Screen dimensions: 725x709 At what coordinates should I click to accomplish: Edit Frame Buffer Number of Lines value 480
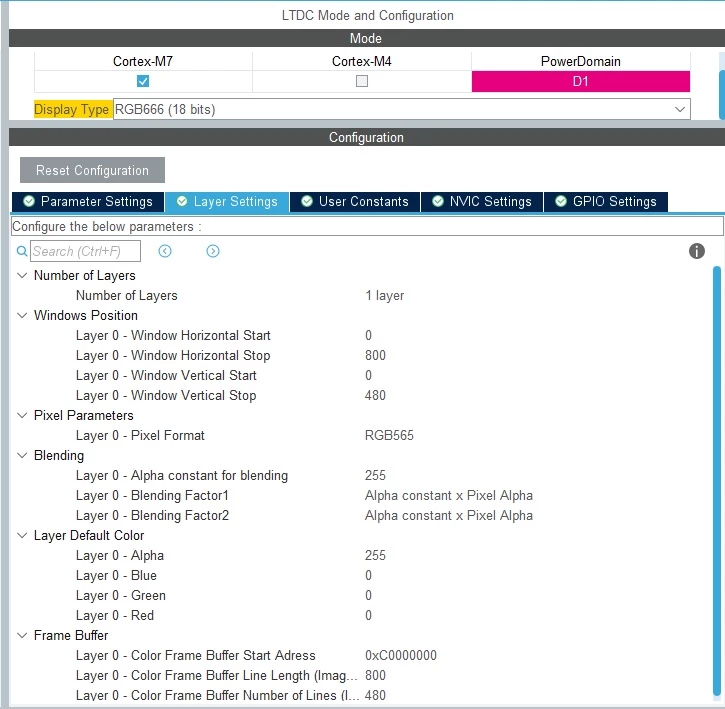pos(375,696)
